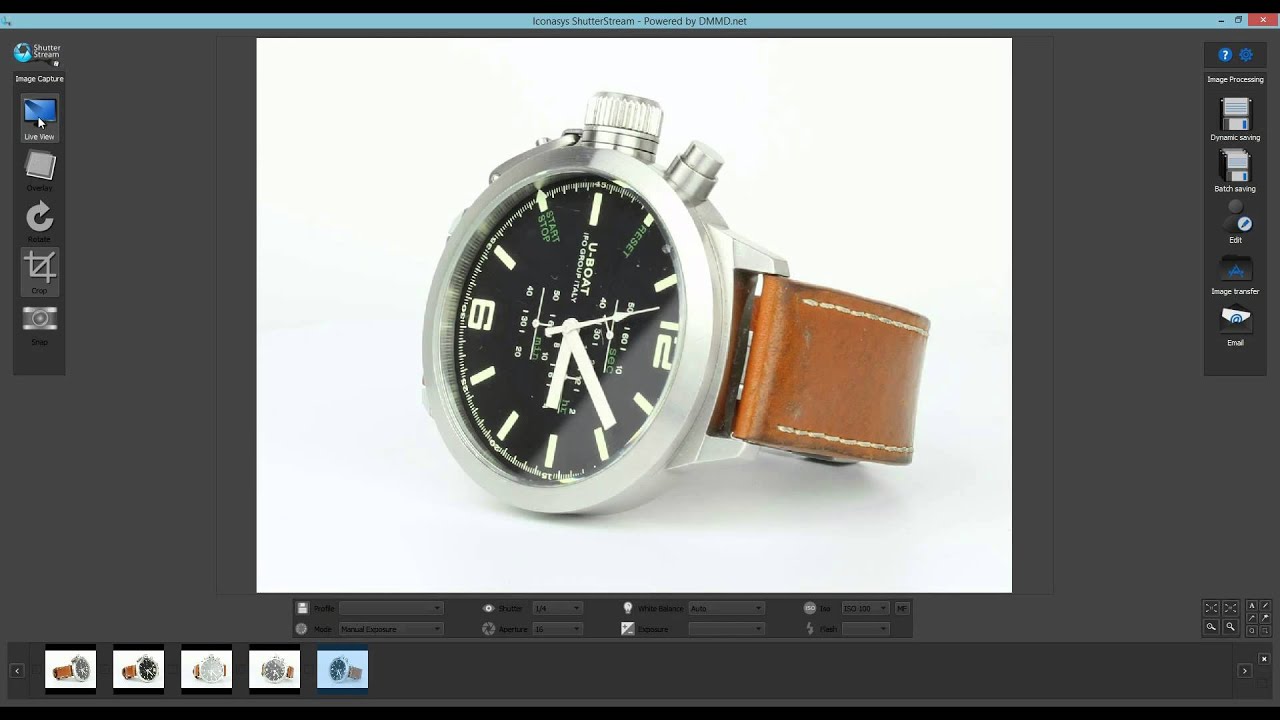Viewport: 1280px width, 720px height.
Task: Select the highlighted fifth watch thumbnail
Action: point(342,669)
